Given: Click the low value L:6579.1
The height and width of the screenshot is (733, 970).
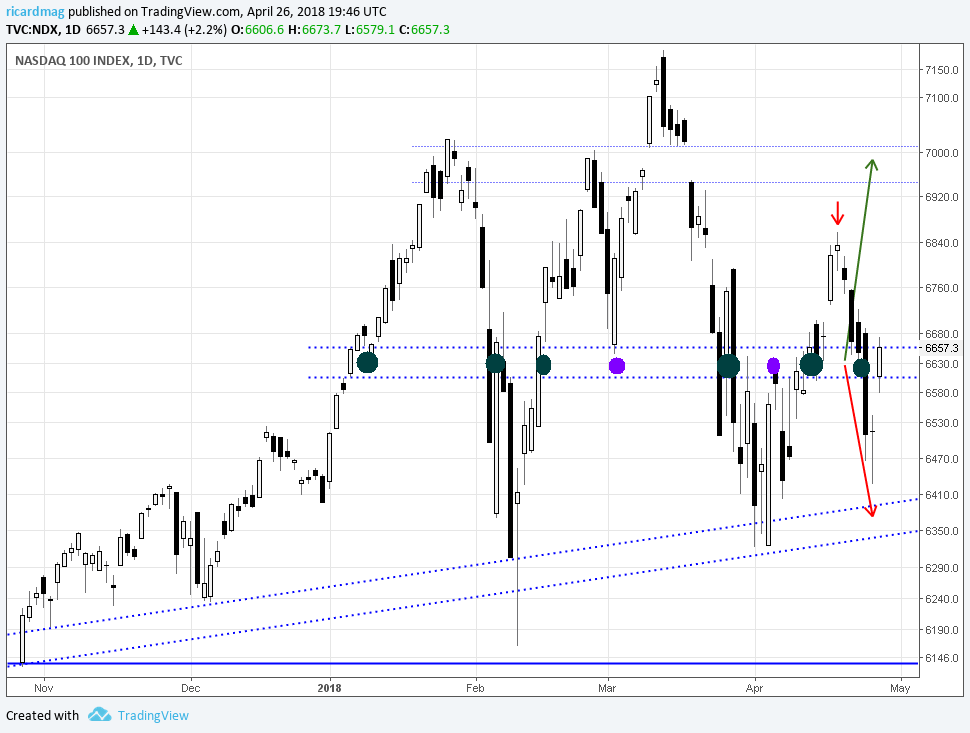Looking at the screenshot, I should point(370,30).
